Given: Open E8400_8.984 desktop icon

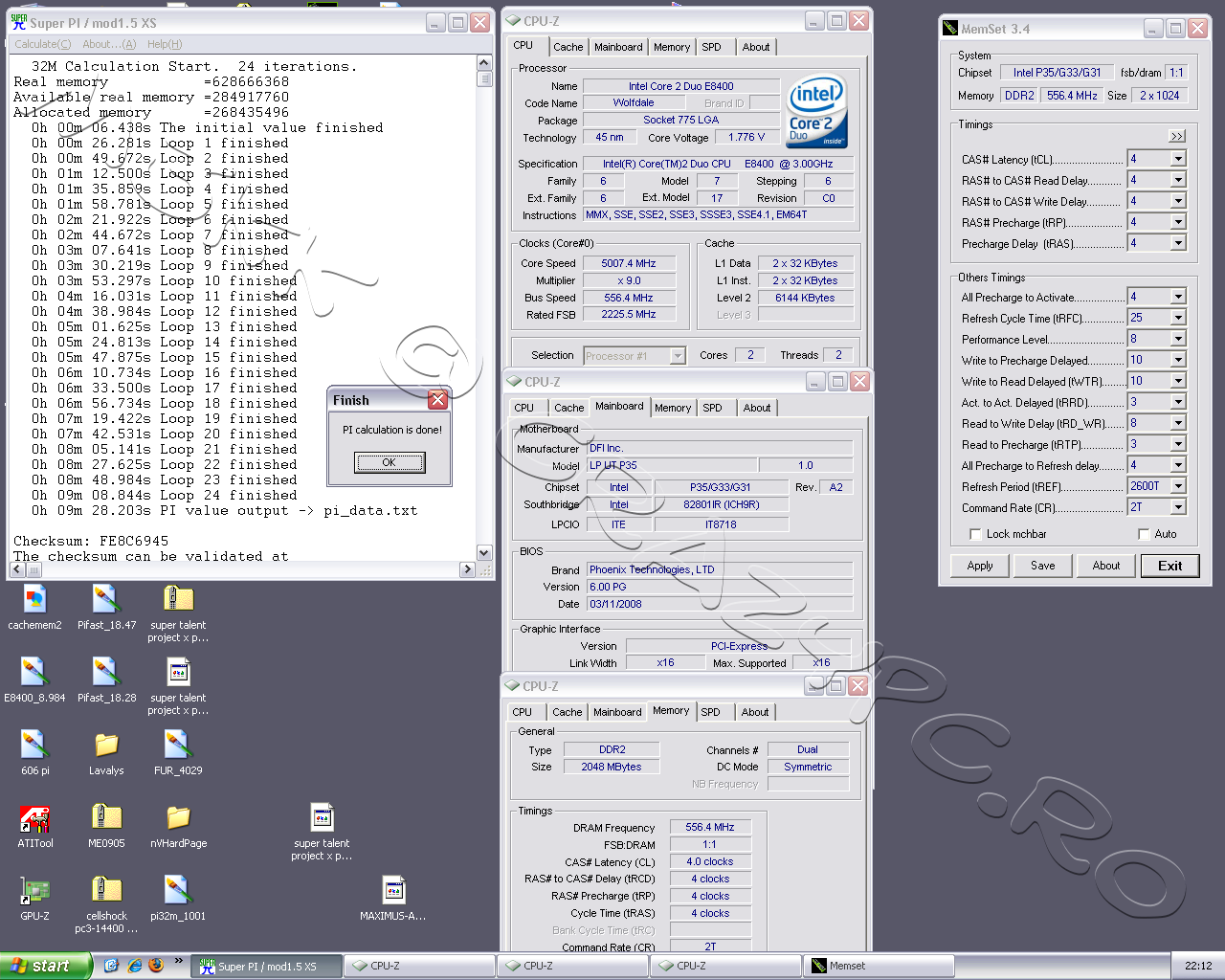Looking at the screenshot, I should click(34, 679).
